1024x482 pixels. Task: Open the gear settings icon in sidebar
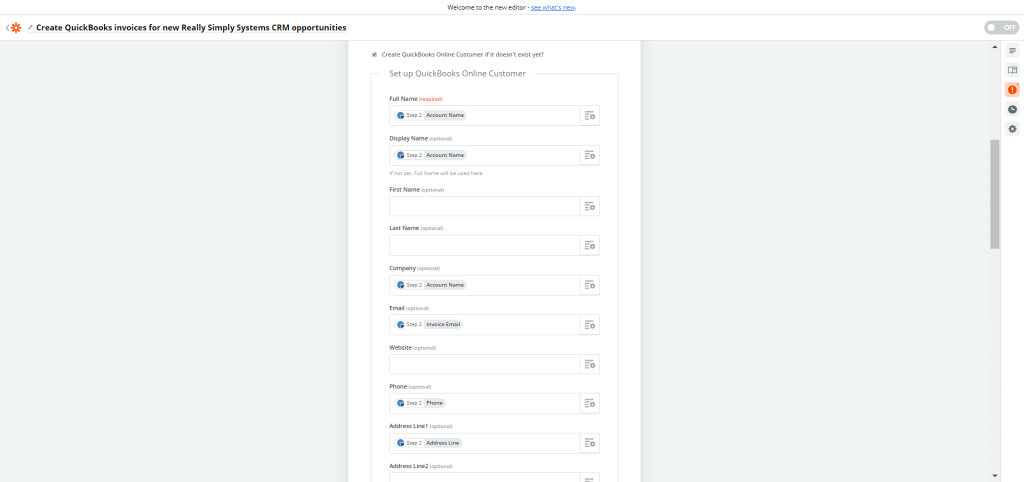(x=1012, y=129)
